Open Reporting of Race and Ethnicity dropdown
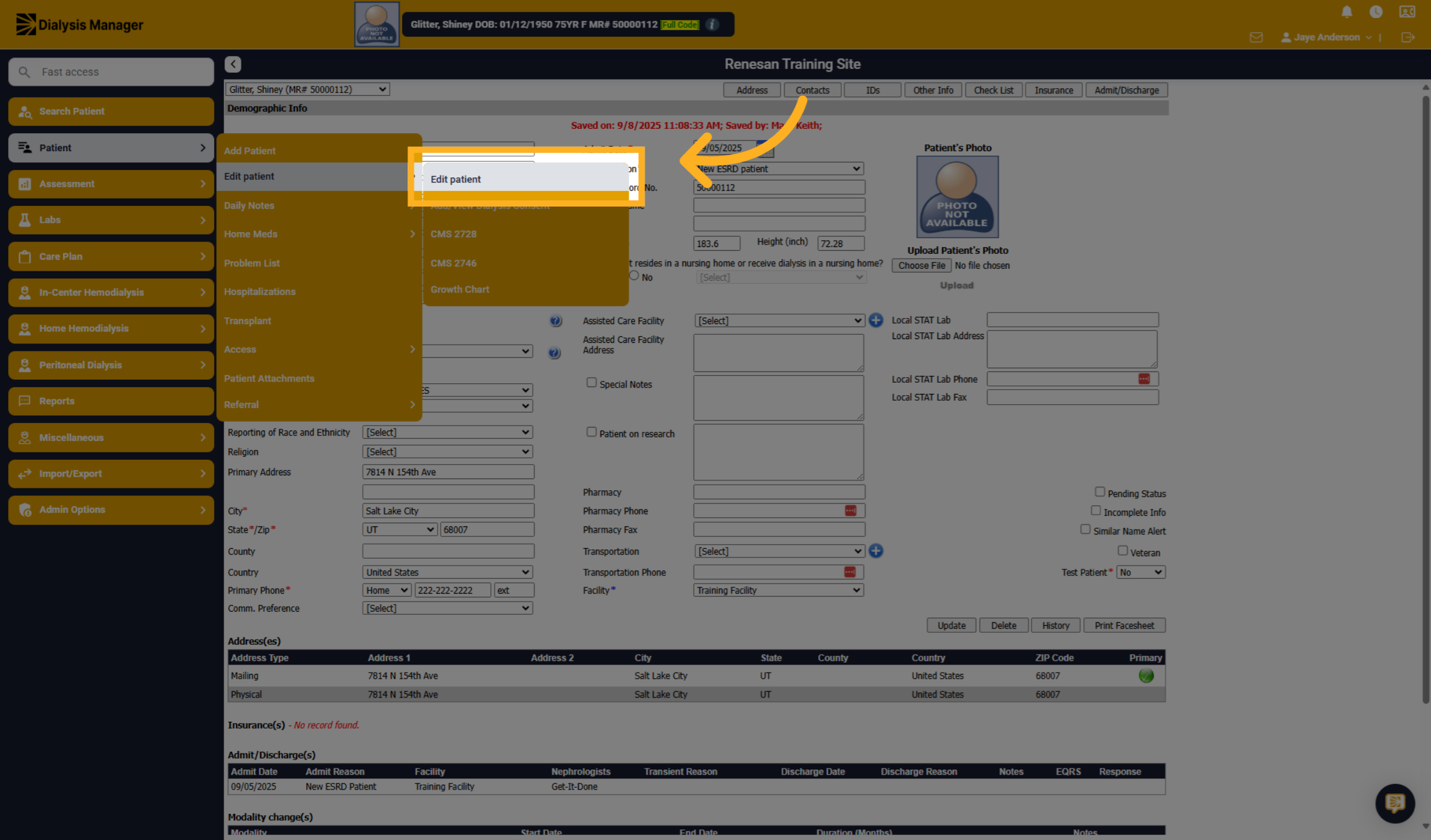Image resolution: width=1431 pixels, height=840 pixels. pyautogui.click(x=448, y=432)
